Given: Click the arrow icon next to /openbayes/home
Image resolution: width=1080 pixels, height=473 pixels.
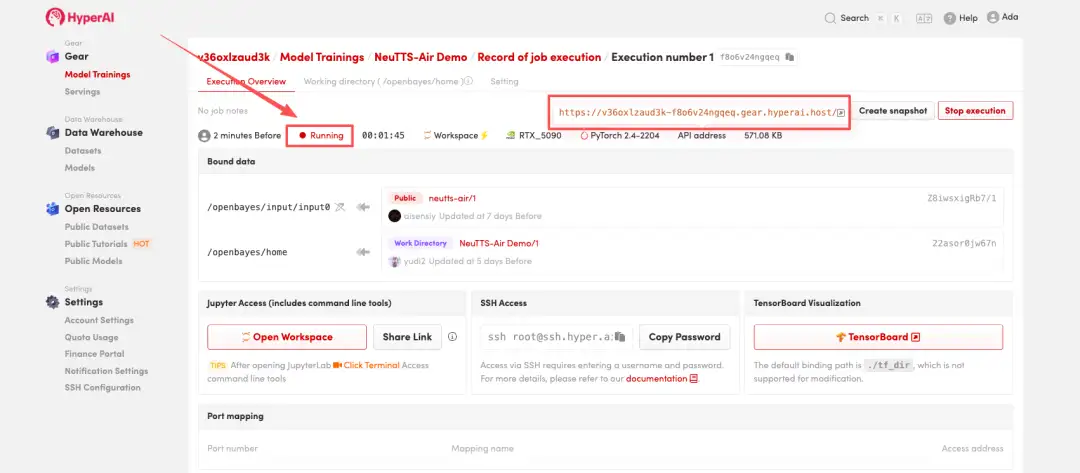Looking at the screenshot, I should (x=363, y=252).
